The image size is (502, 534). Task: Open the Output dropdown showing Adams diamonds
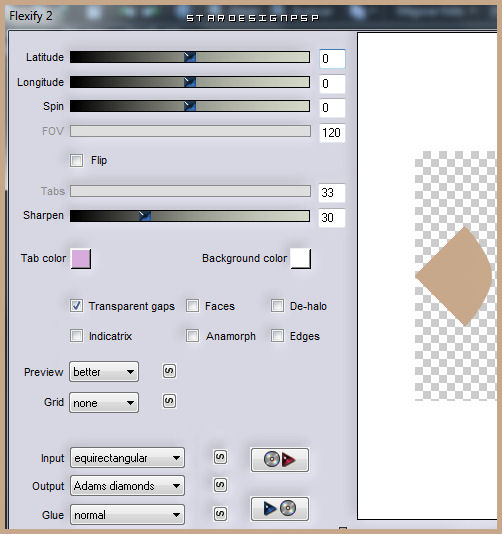(x=127, y=486)
